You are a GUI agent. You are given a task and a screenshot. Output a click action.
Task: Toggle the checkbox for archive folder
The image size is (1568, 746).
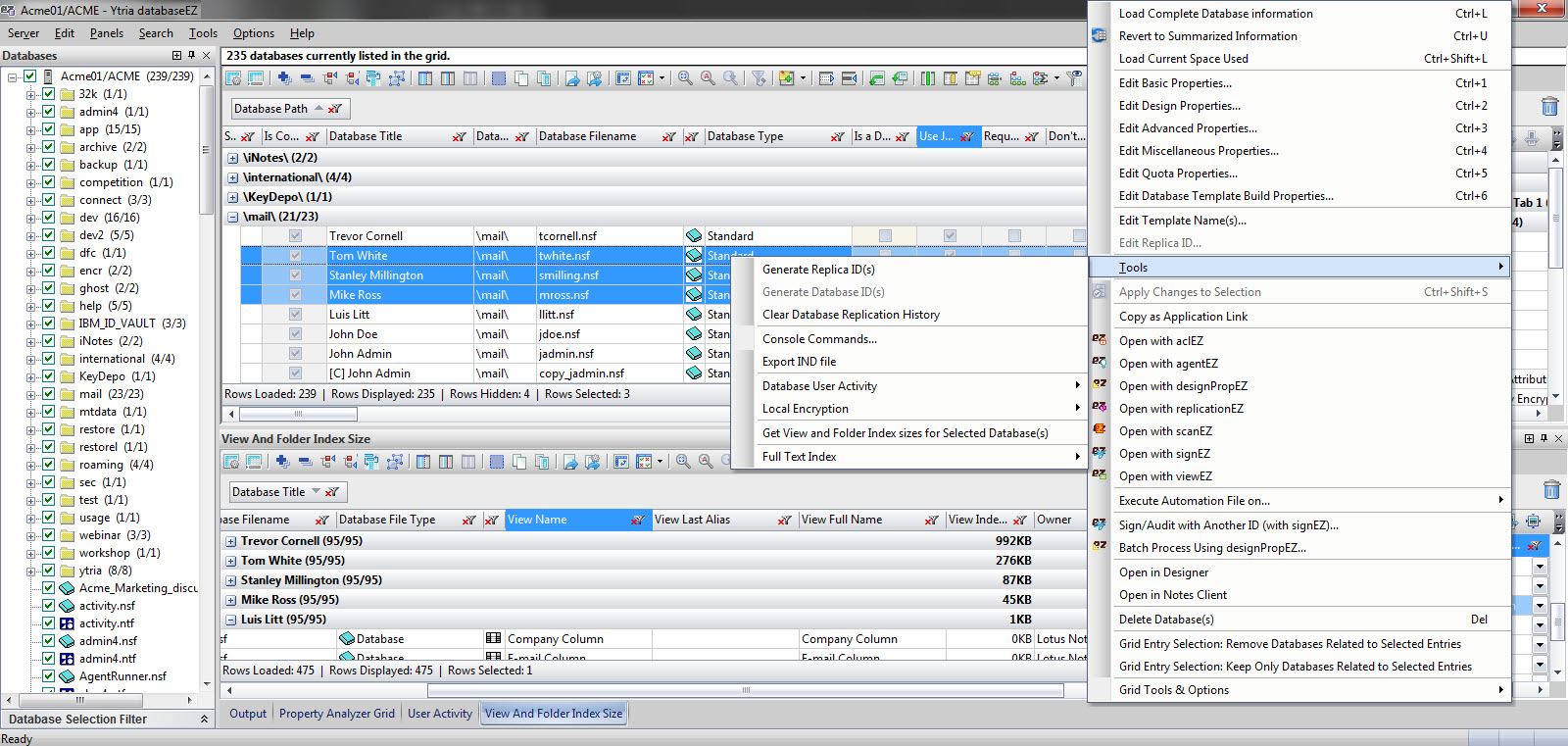(x=48, y=147)
